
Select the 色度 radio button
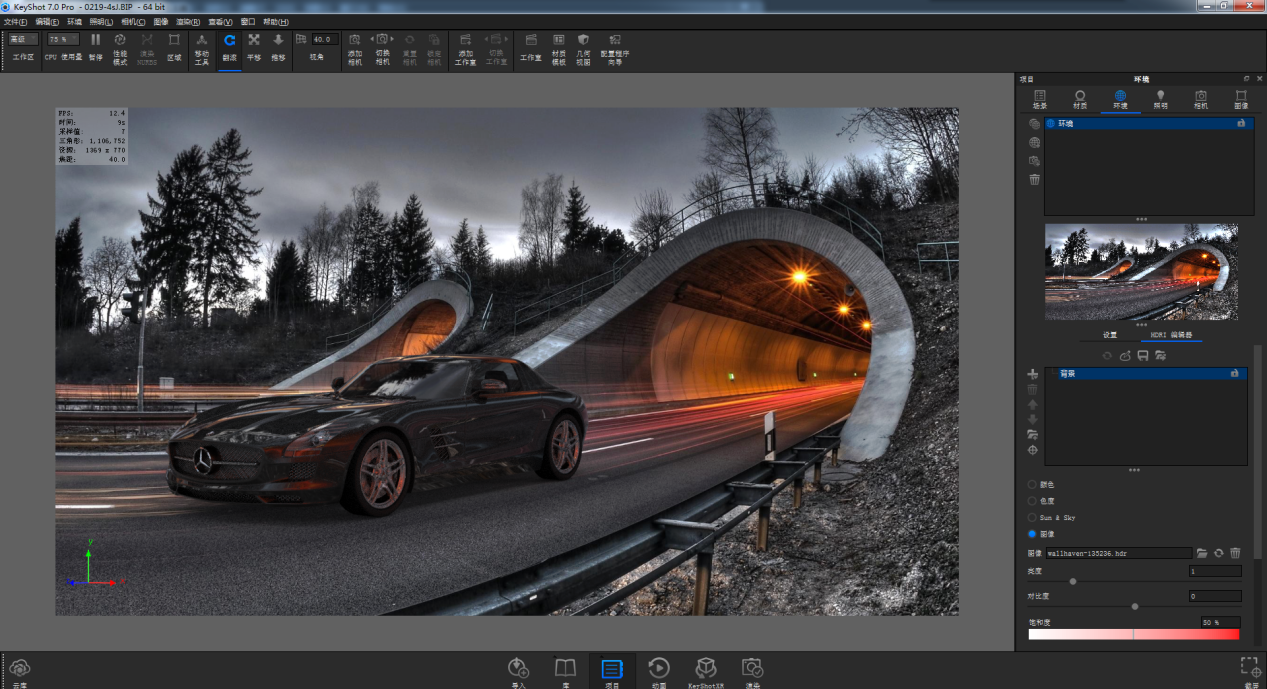(x=1033, y=501)
